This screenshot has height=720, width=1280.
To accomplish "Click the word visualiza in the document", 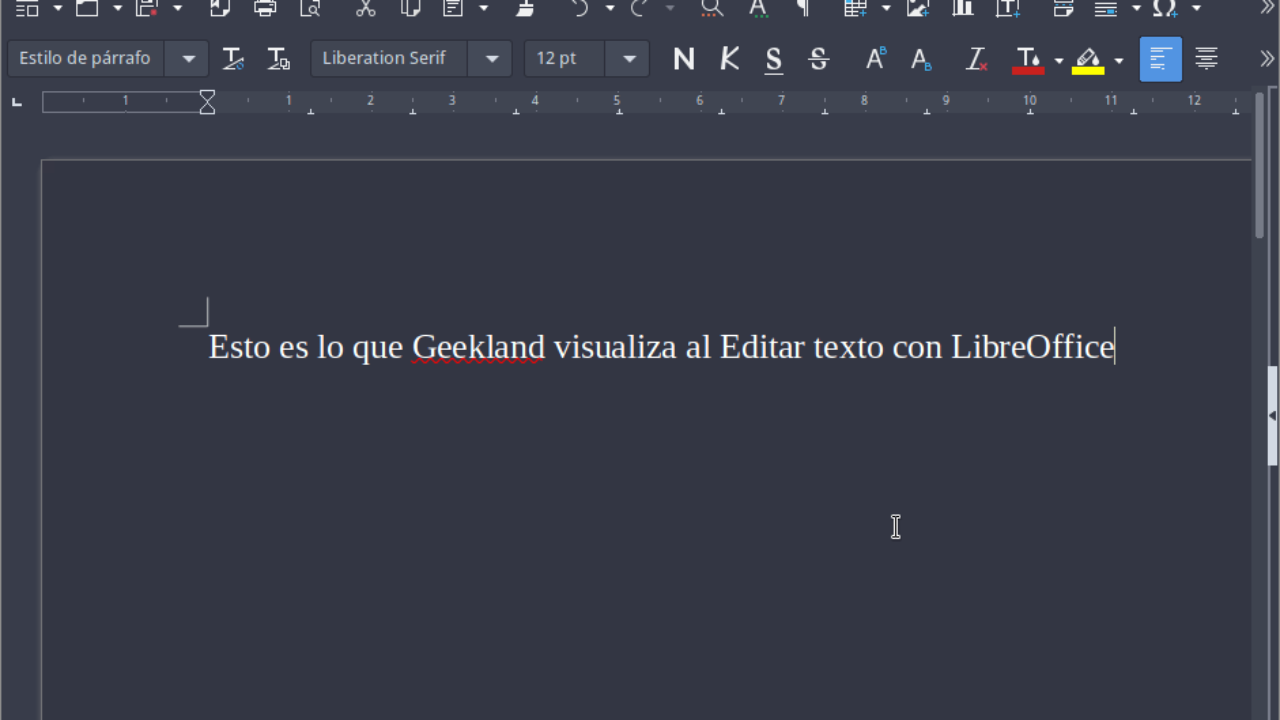I will tap(615, 347).
